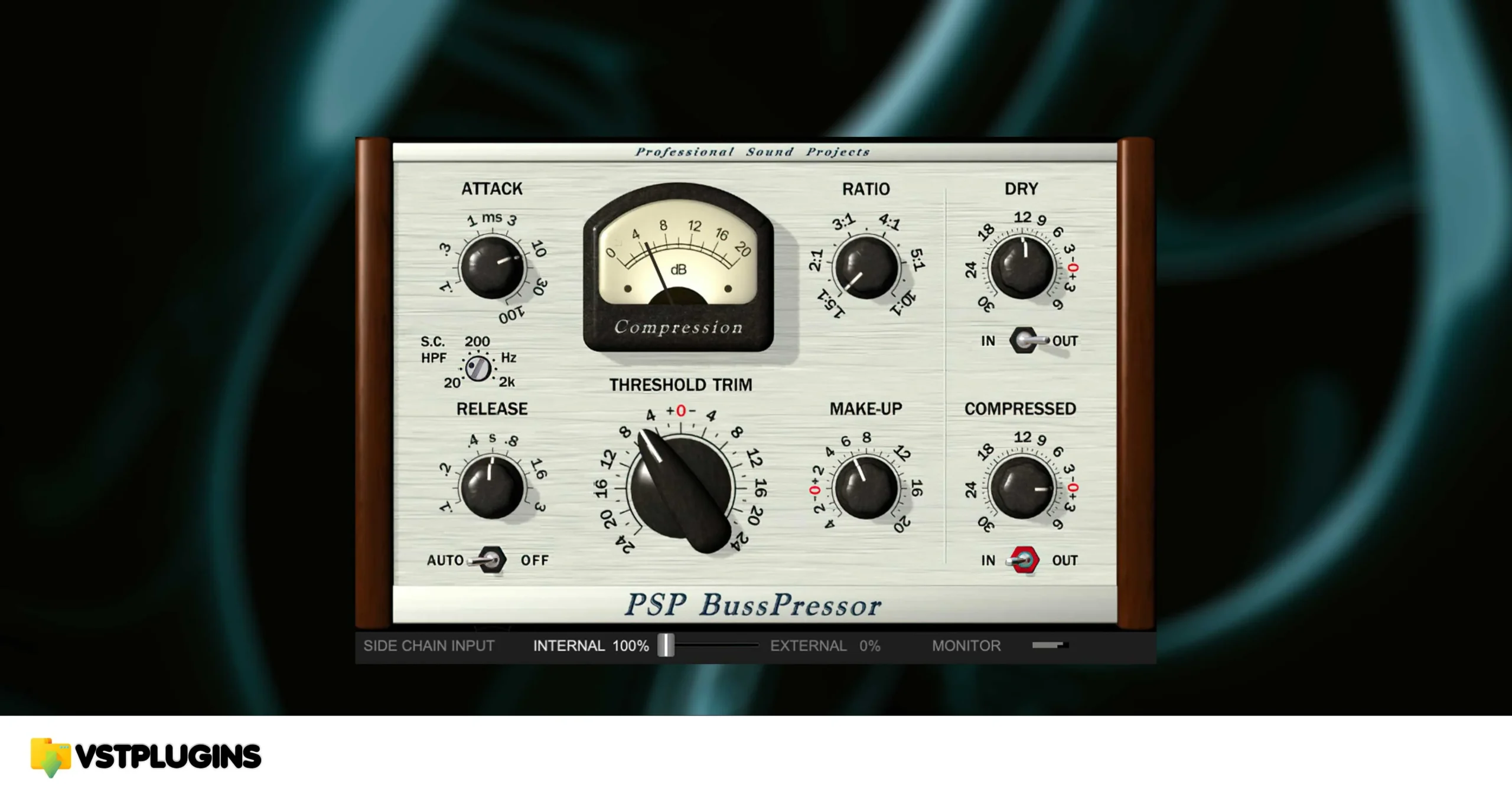Click the Release knob
The image size is (1512, 801).
click(491, 487)
